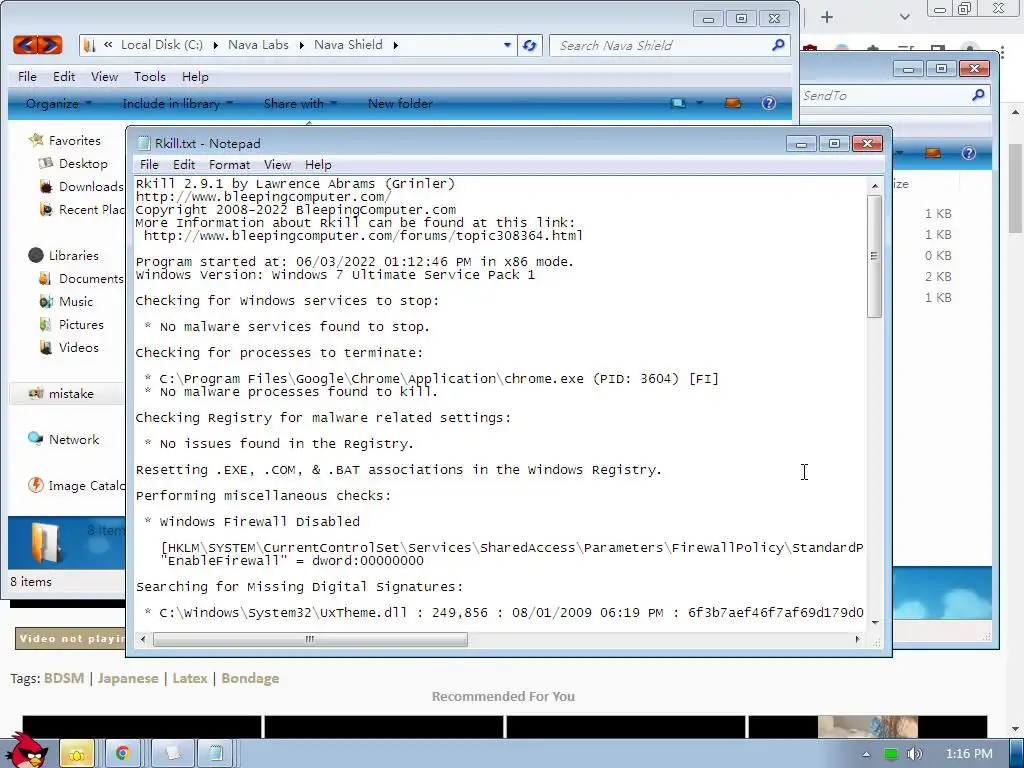Open a new Chrome tab with plus

827,17
